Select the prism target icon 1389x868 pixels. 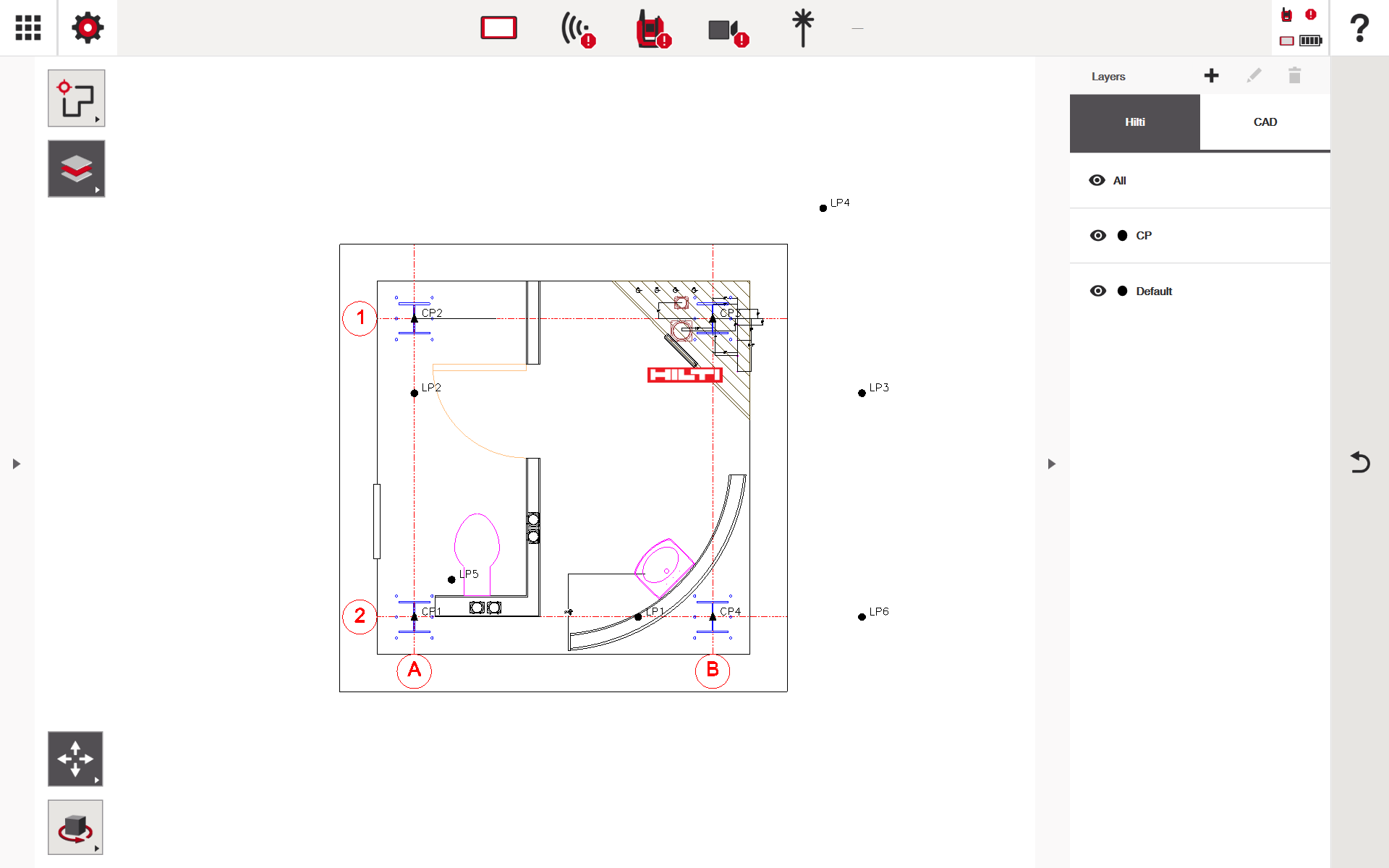click(x=802, y=28)
